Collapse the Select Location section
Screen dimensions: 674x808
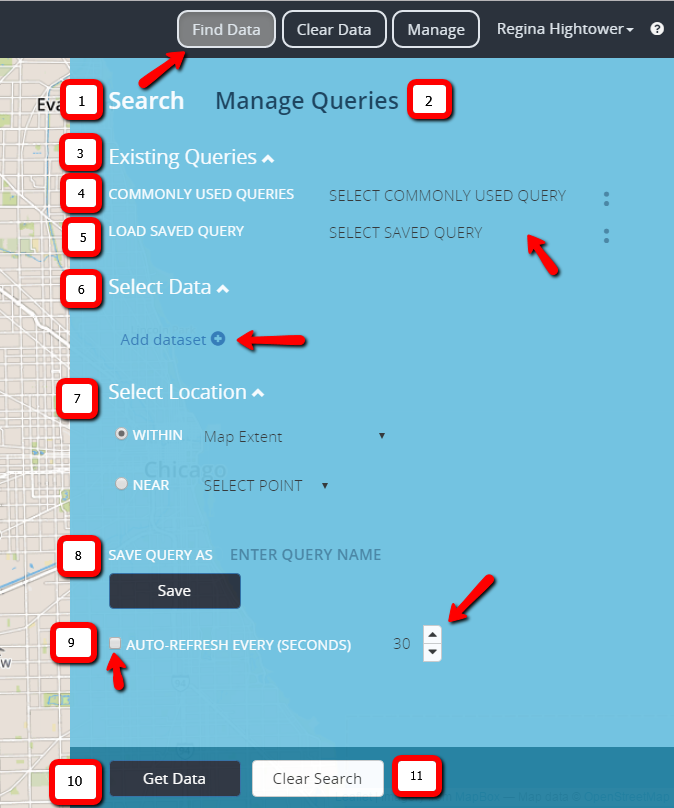pyautogui.click(x=258, y=394)
